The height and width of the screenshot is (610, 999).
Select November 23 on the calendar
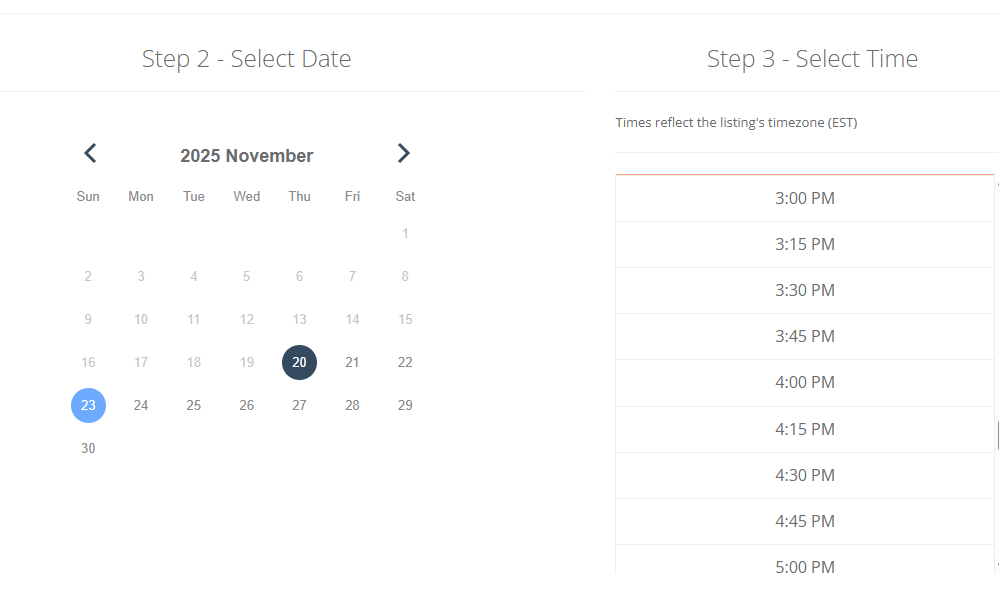click(88, 405)
